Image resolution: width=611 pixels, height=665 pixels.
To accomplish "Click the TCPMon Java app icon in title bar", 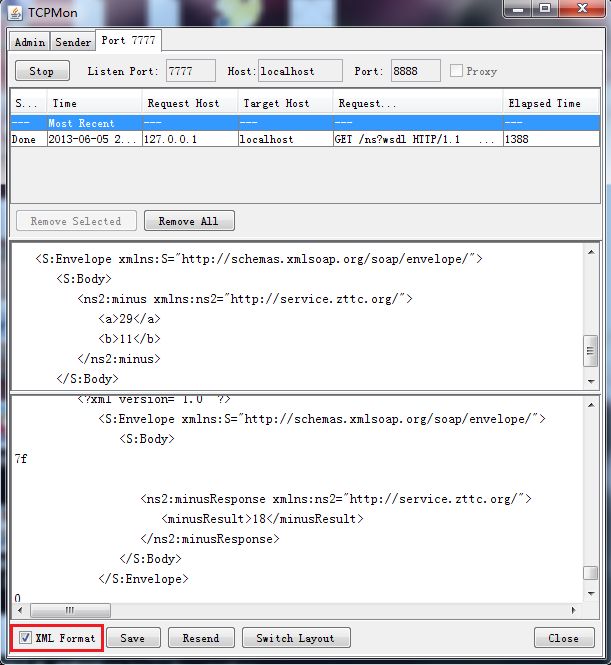I will click(x=15, y=12).
